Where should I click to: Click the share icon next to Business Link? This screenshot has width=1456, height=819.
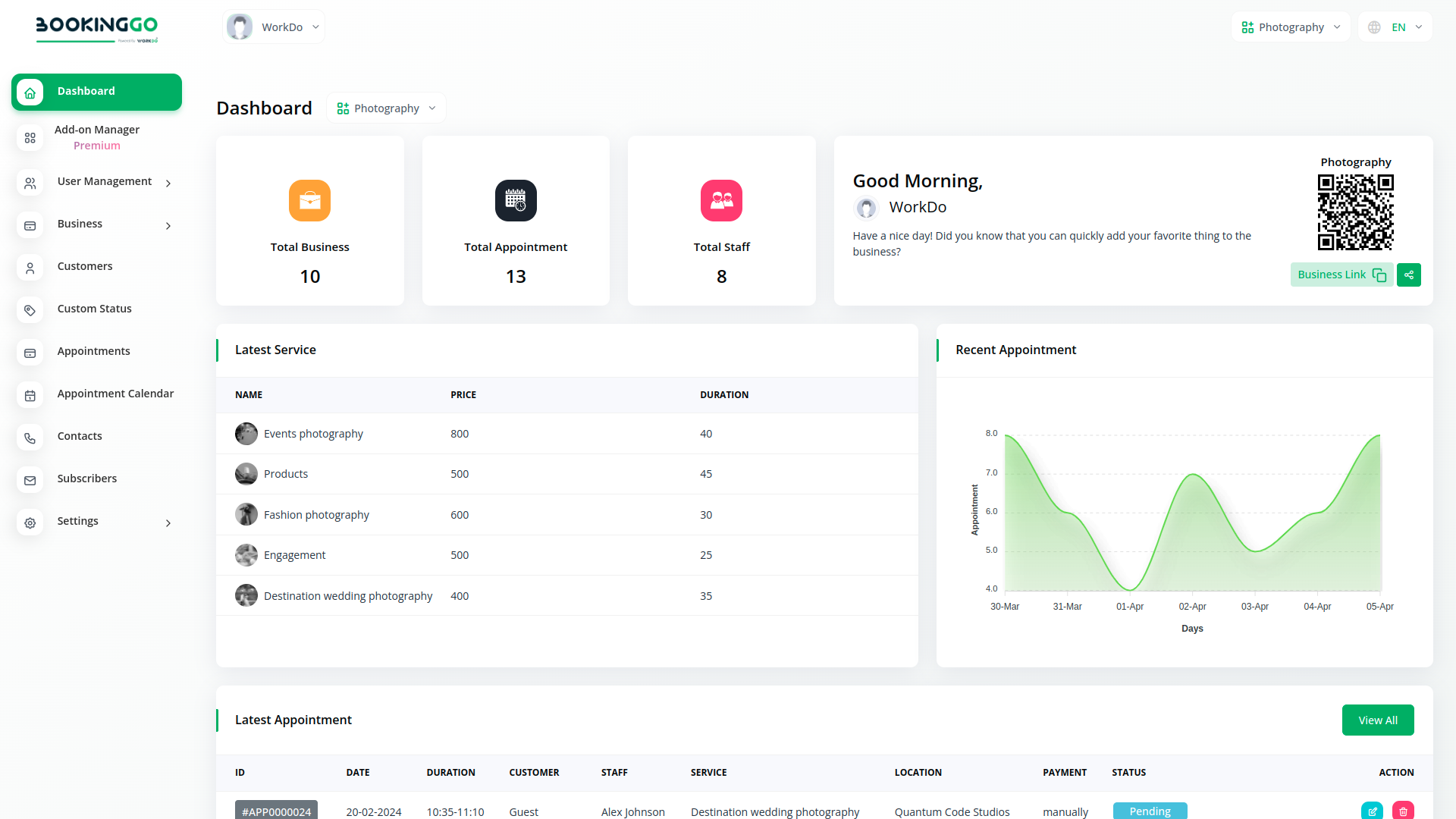[1408, 275]
